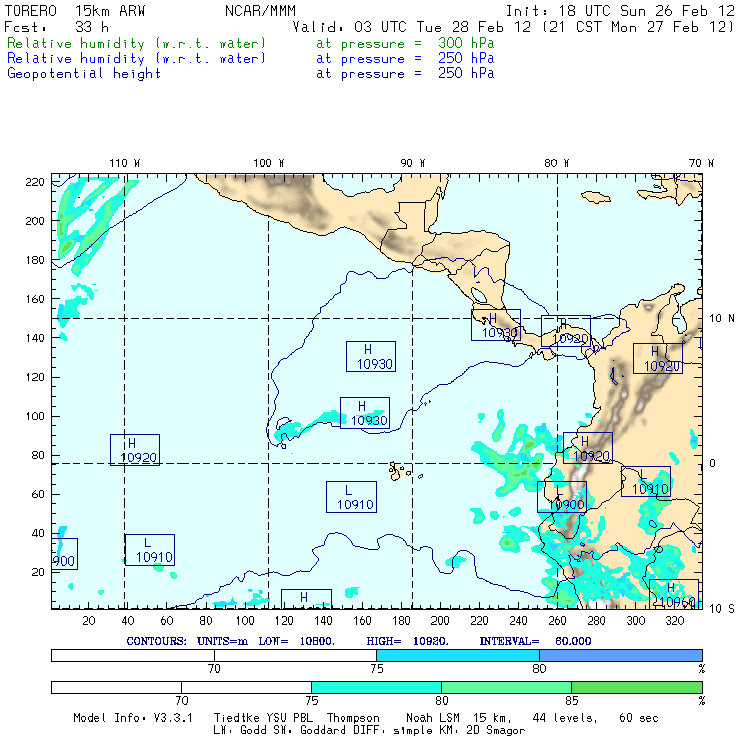Click the '44 levels' text
Image resolution: width=740 pixels, height=740 pixels.
tap(564, 718)
